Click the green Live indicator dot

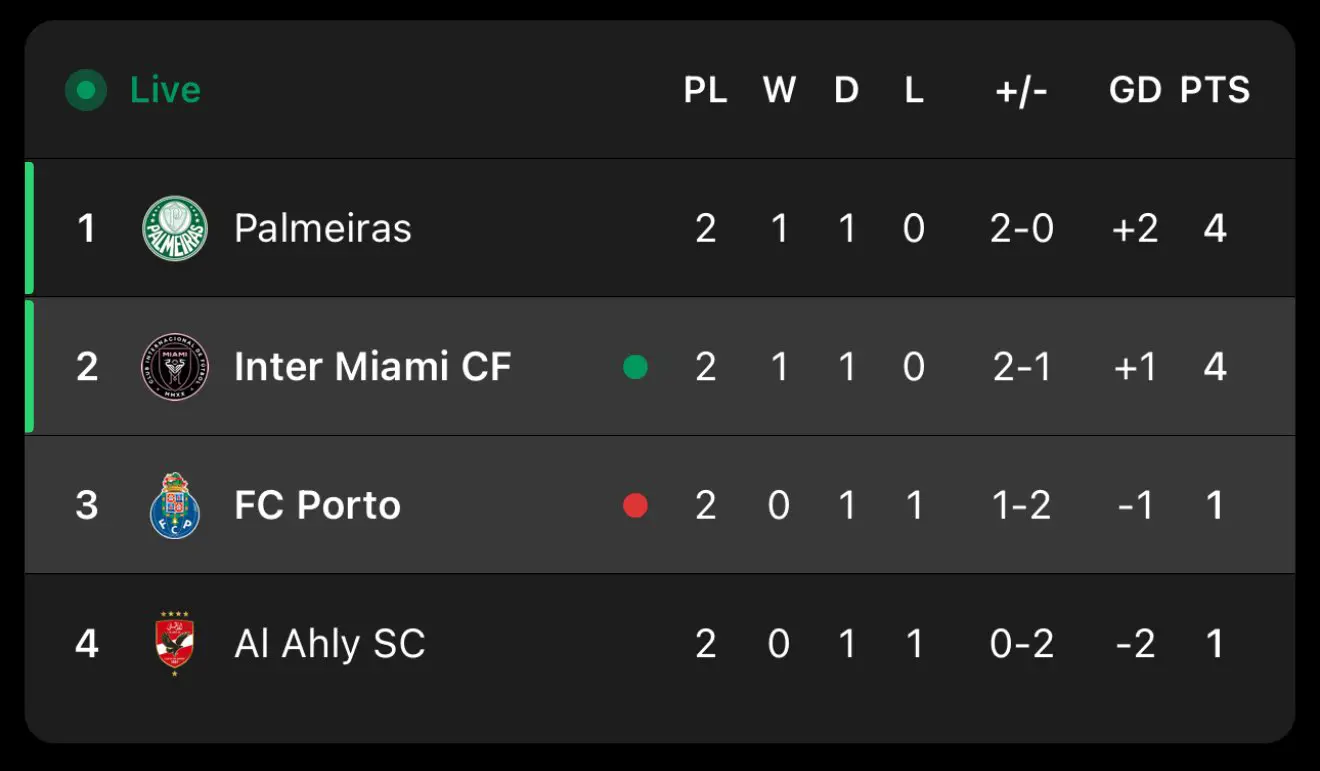tap(86, 90)
